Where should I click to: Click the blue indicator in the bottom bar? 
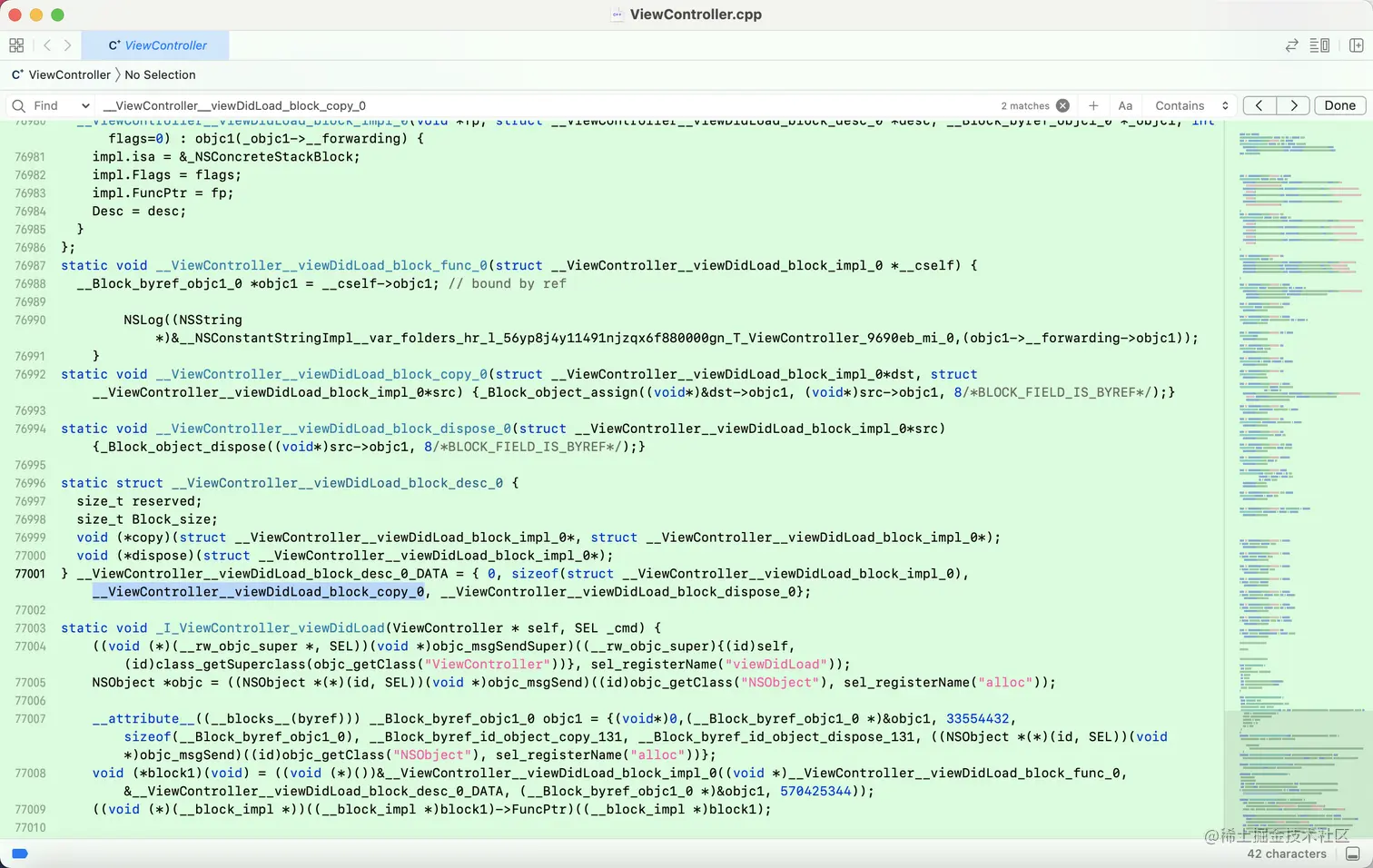pyautogui.click(x=20, y=853)
